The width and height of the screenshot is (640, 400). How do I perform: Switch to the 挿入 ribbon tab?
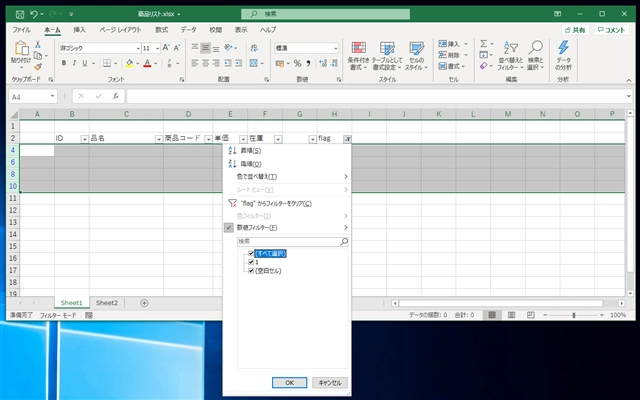80,30
